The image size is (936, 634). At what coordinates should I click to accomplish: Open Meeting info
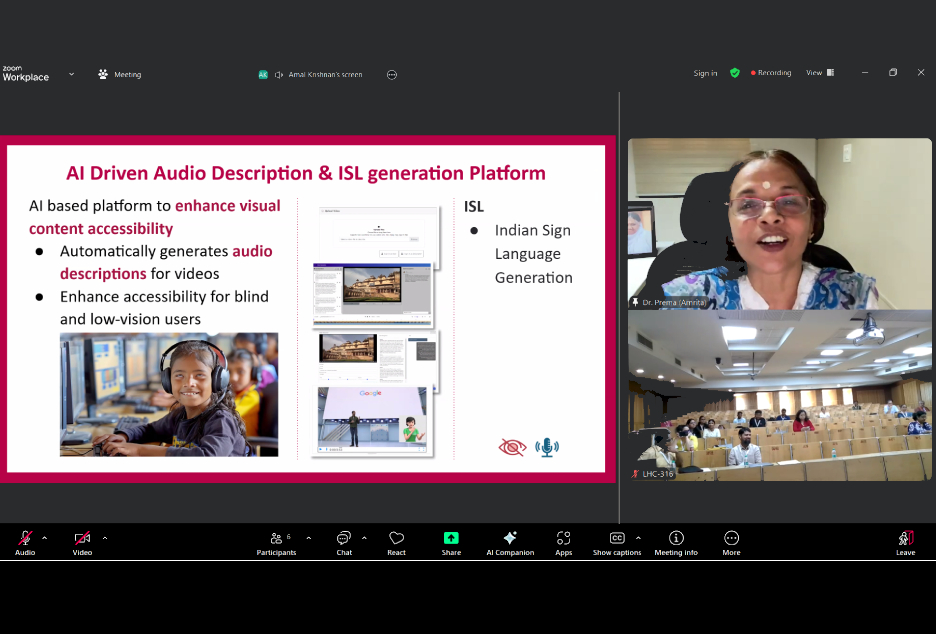point(676,542)
